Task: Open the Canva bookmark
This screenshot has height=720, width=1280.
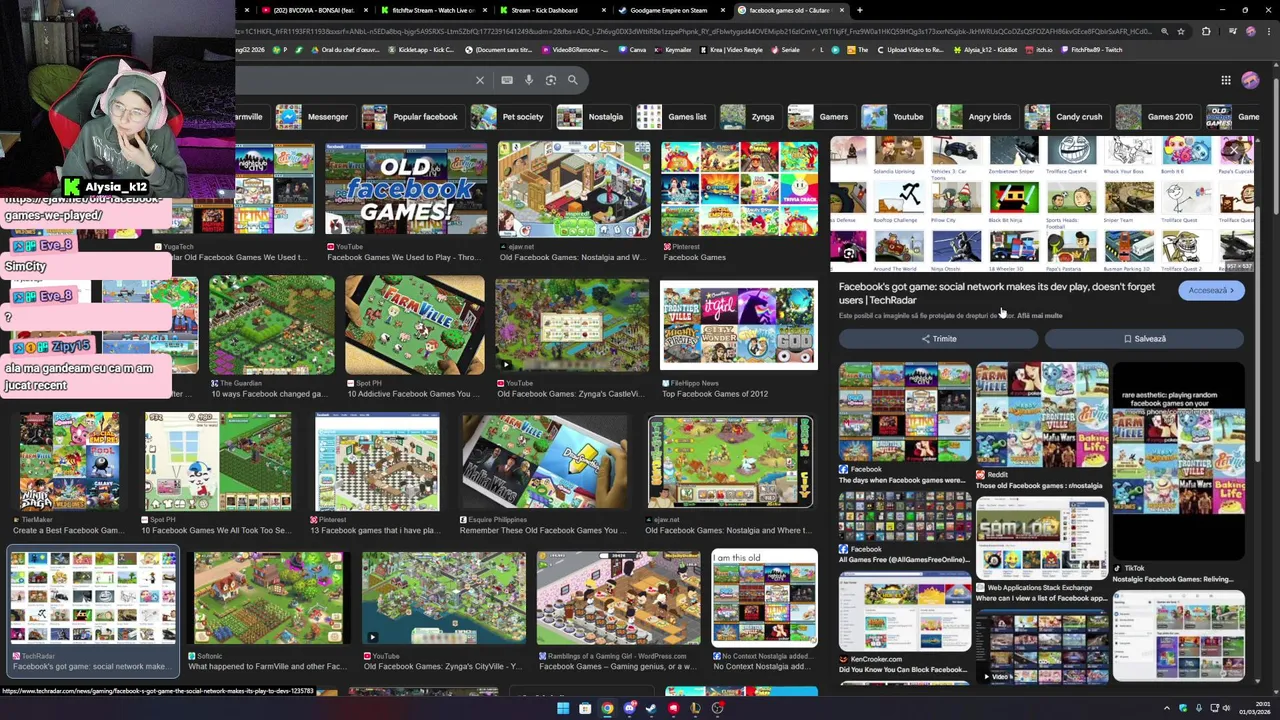Action: click(631, 50)
